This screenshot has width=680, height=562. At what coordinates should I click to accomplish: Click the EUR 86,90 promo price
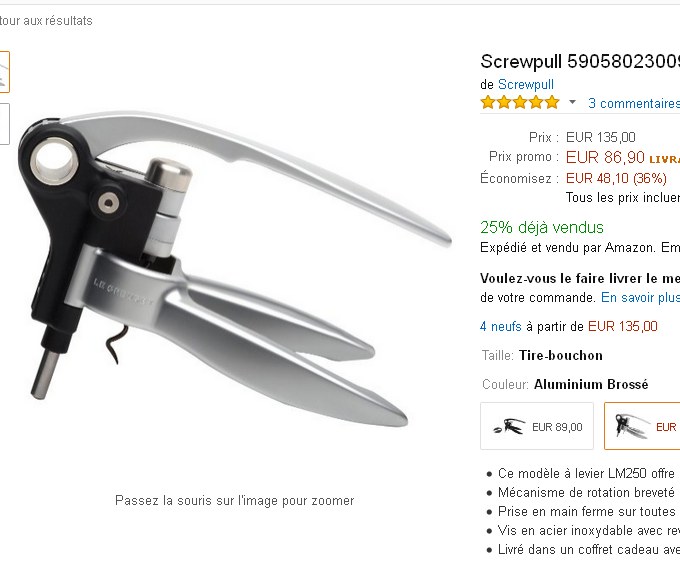pyautogui.click(x=605, y=157)
